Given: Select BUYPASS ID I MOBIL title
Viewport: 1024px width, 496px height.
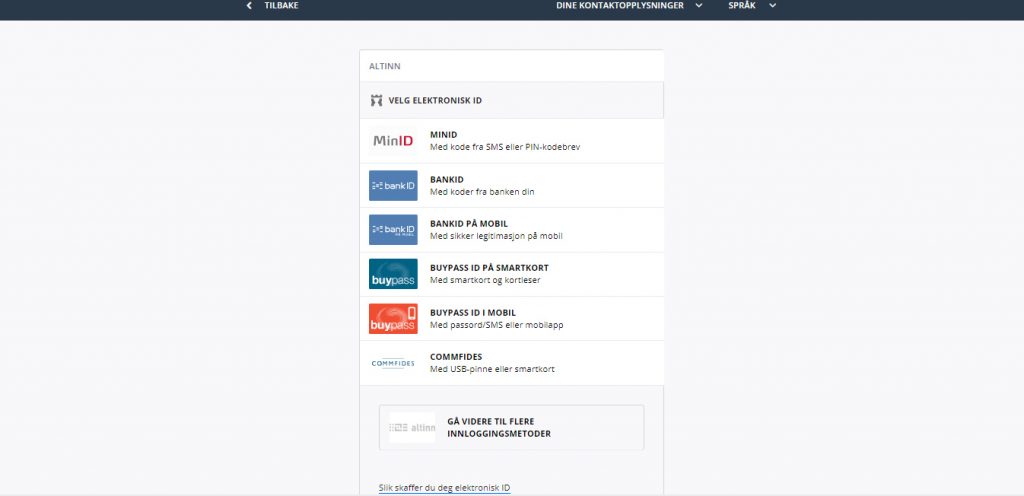Looking at the screenshot, I should (x=473, y=313).
